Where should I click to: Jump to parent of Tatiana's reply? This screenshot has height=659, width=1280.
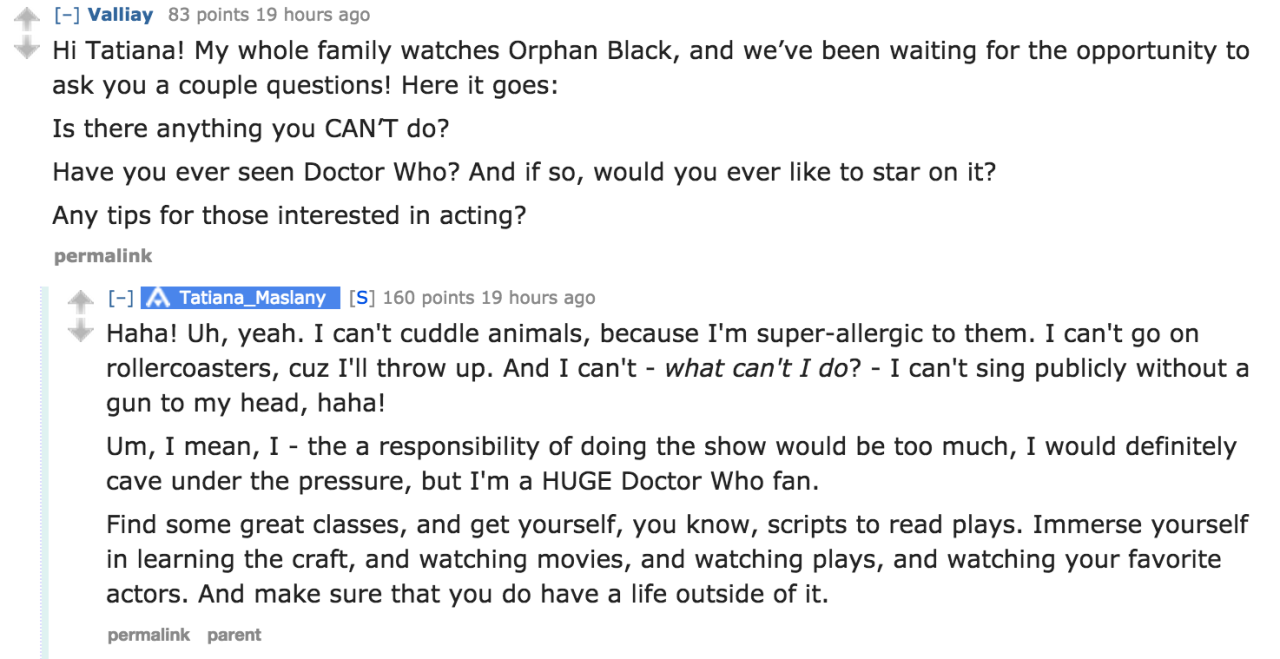[x=234, y=635]
